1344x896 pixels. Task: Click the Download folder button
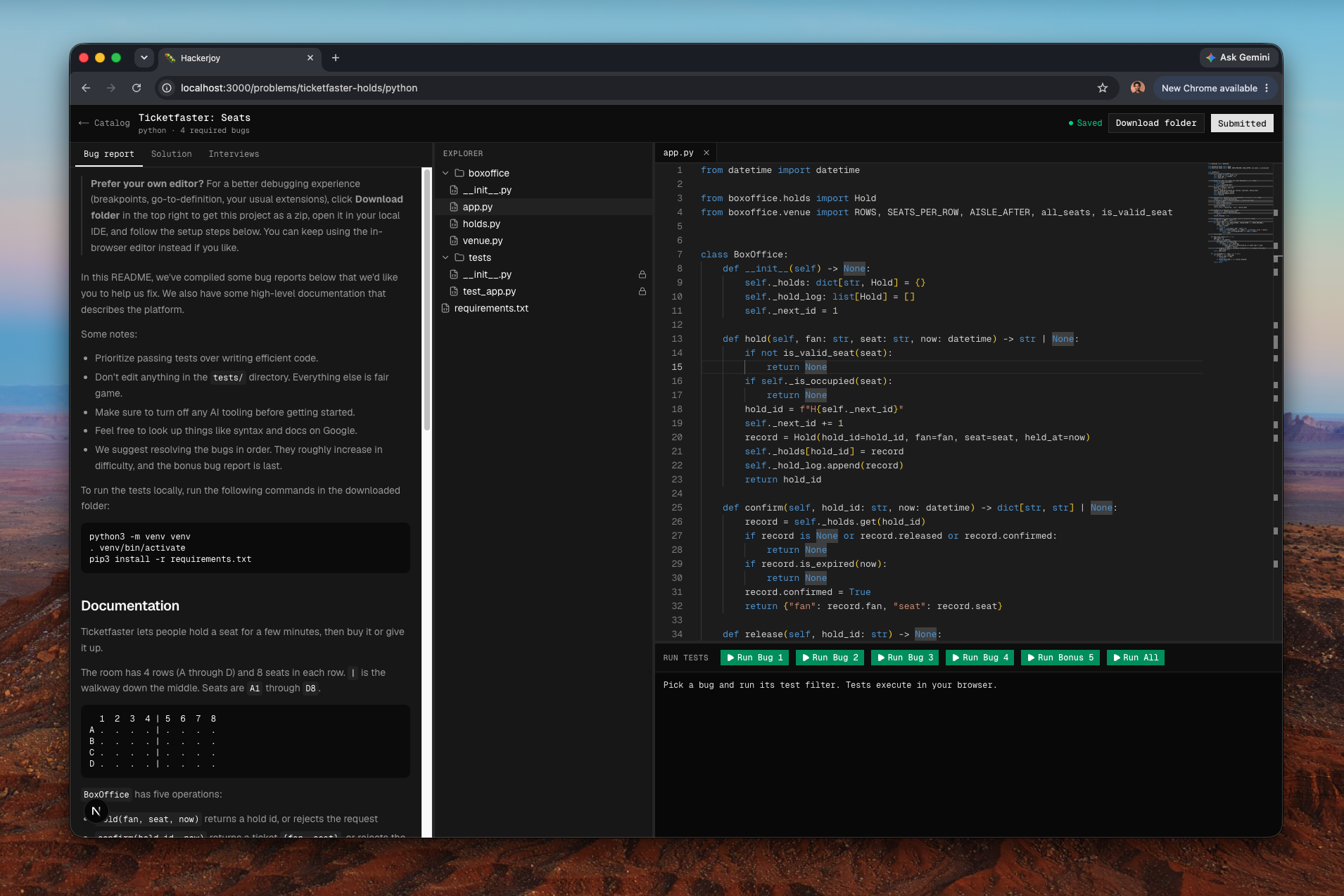[x=1156, y=123]
